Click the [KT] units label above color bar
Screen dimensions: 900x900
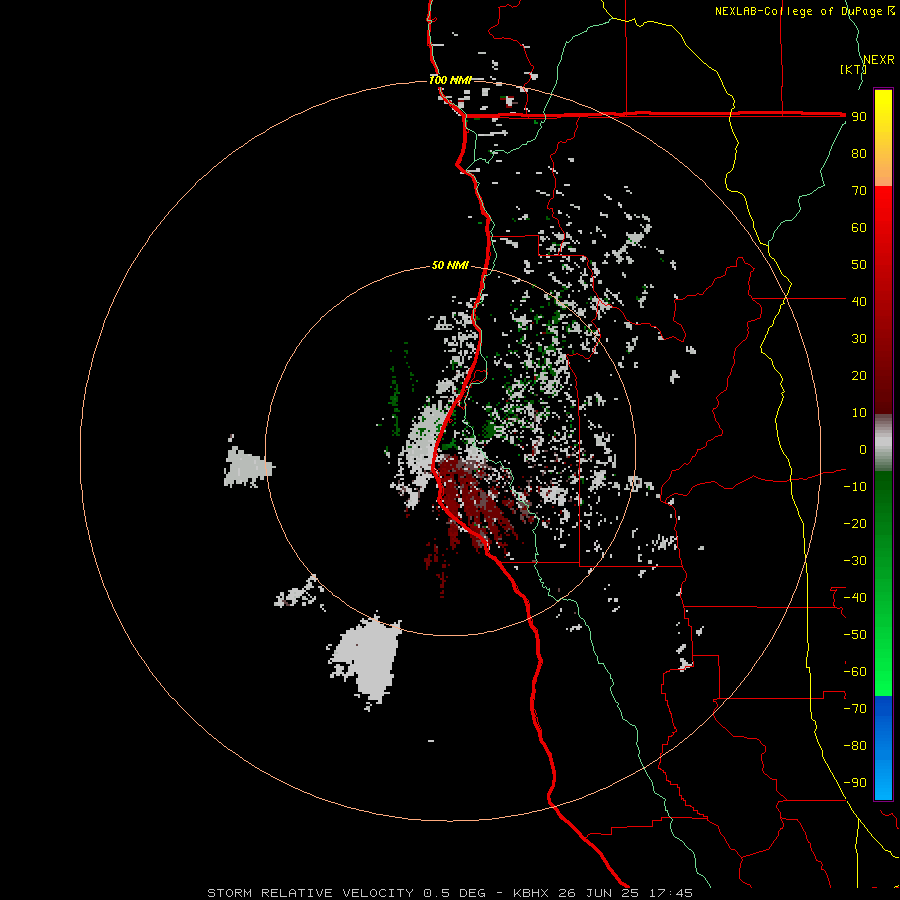[854, 69]
